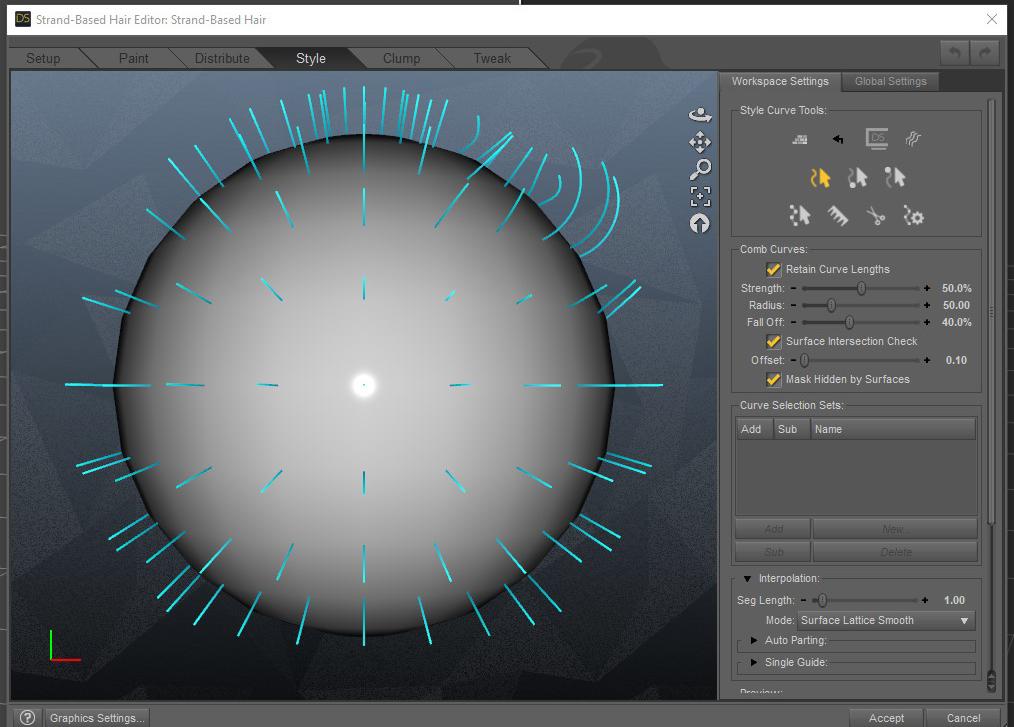Screen dimensions: 1014x727
Task: Toggle Surface Intersection Check checkbox
Action: 773,341
